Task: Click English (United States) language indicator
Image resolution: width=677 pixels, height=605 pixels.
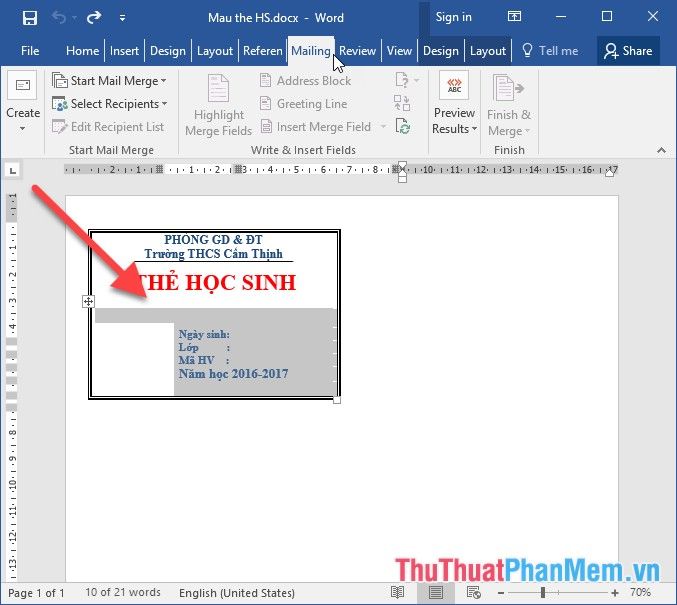Action: coord(237,593)
